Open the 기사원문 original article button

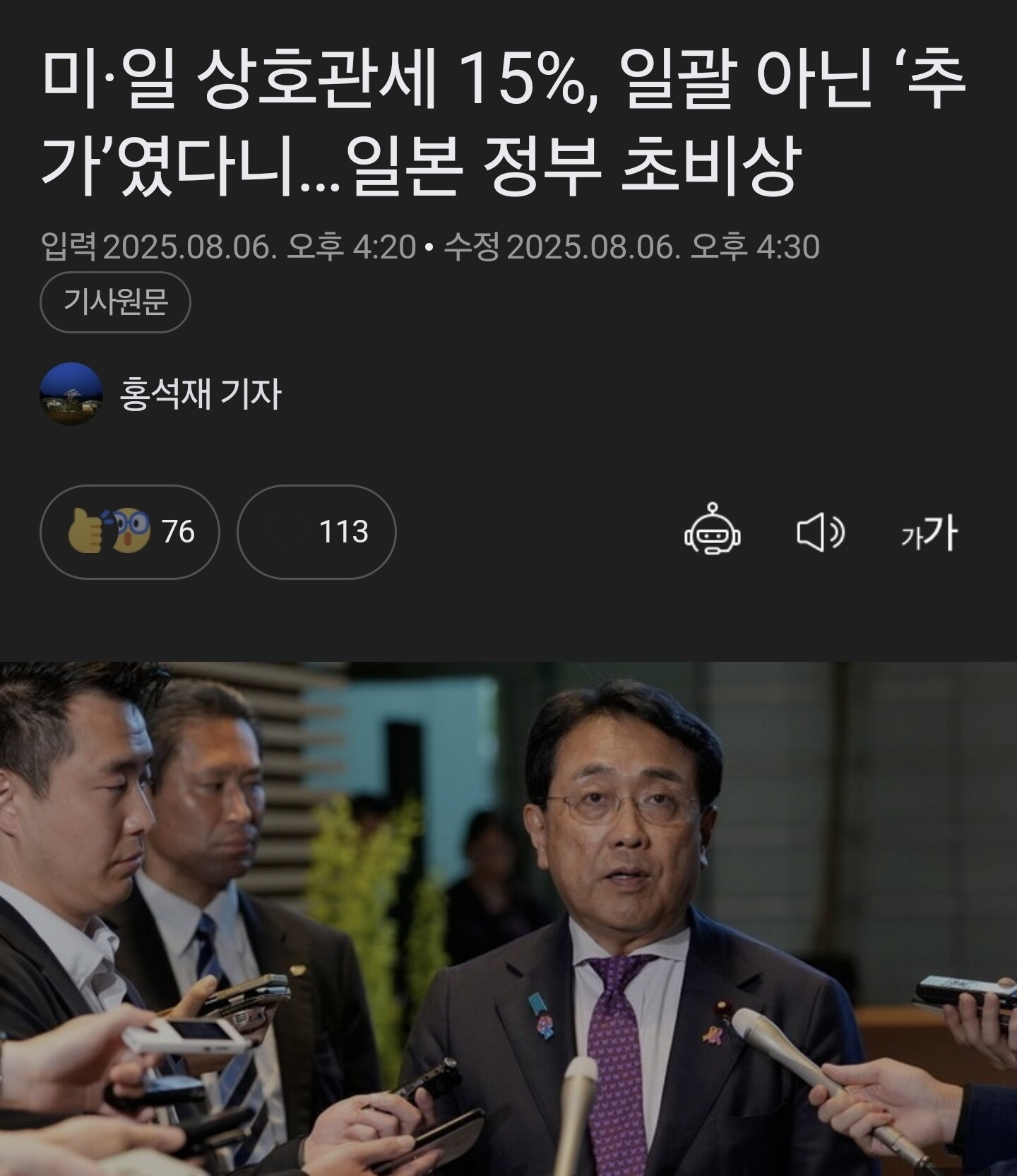[116, 302]
